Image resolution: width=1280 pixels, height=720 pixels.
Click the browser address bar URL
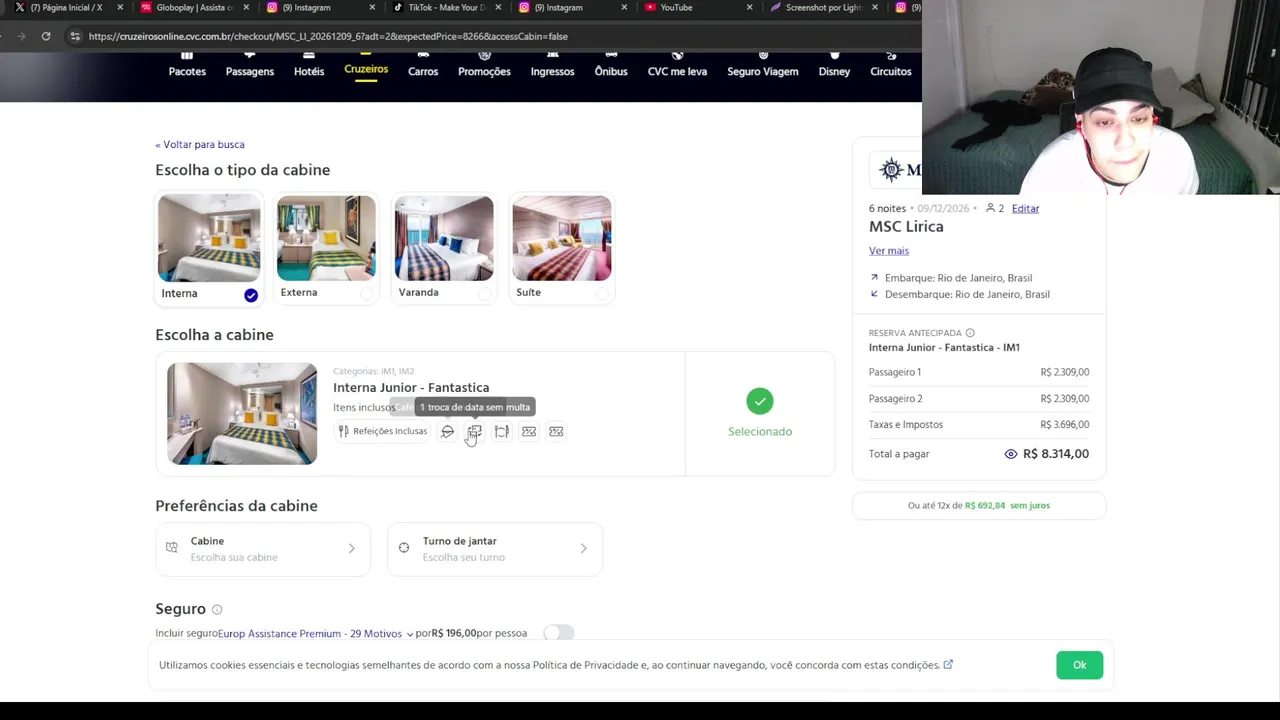328,36
